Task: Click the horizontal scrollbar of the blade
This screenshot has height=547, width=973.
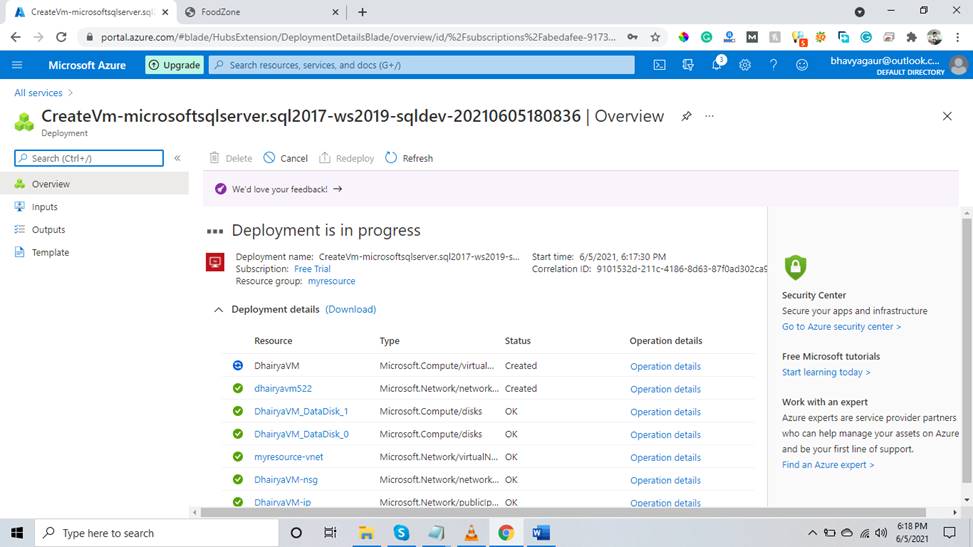Action: pyautogui.click(x=563, y=512)
